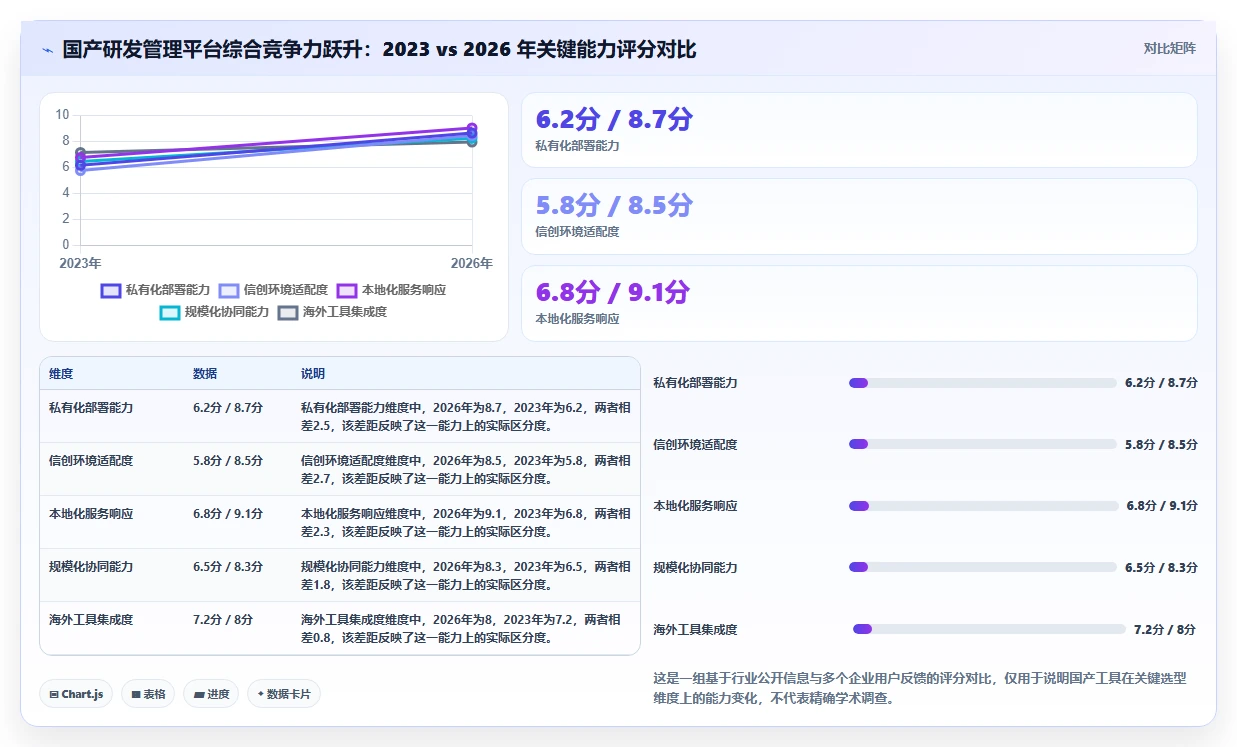Image resolution: width=1237 pixels, height=747 pixels.
Task: Toggle 私有化部署能力 legend swatch in chart
Action: click(x=111, y=290)
